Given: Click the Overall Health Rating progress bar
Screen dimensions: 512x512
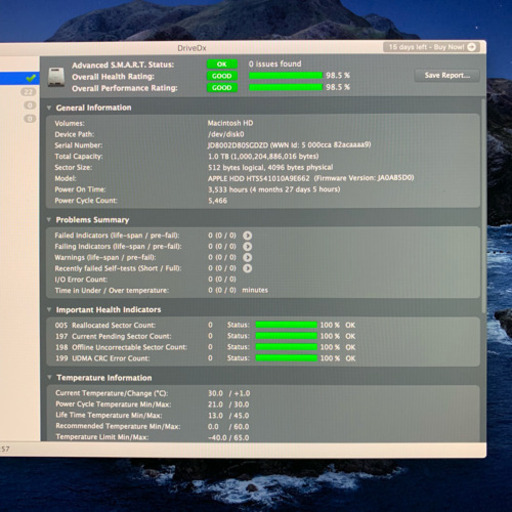Looking at the screenshot, I should pos(286,76).
